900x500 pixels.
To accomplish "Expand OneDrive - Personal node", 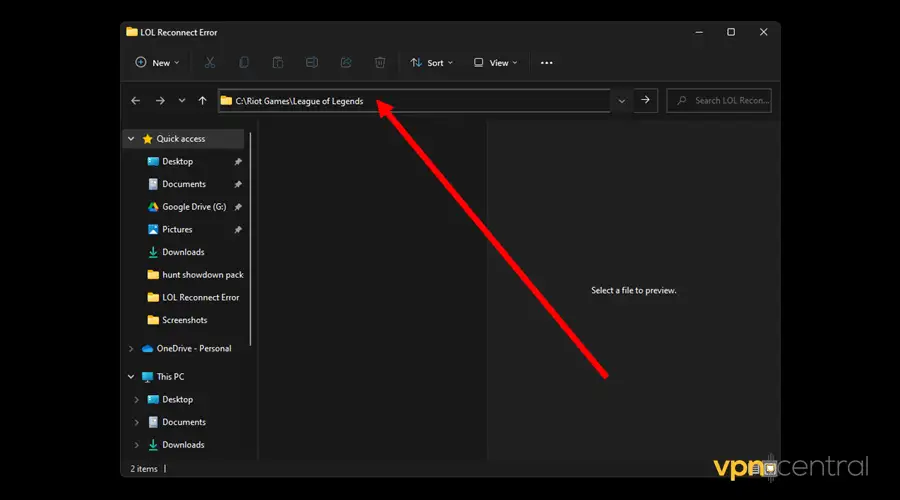I will click(x=131, y=348).
